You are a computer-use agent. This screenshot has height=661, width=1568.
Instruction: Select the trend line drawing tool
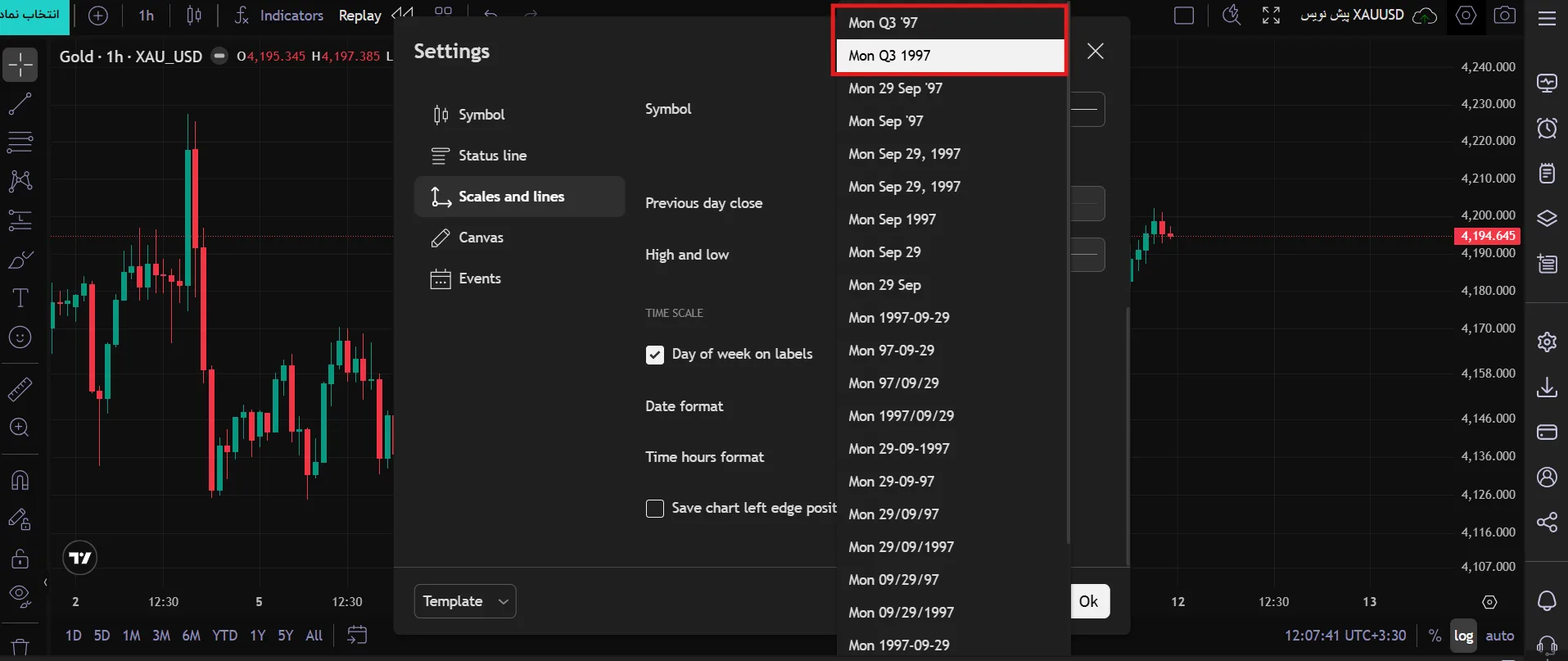(20, 104)
